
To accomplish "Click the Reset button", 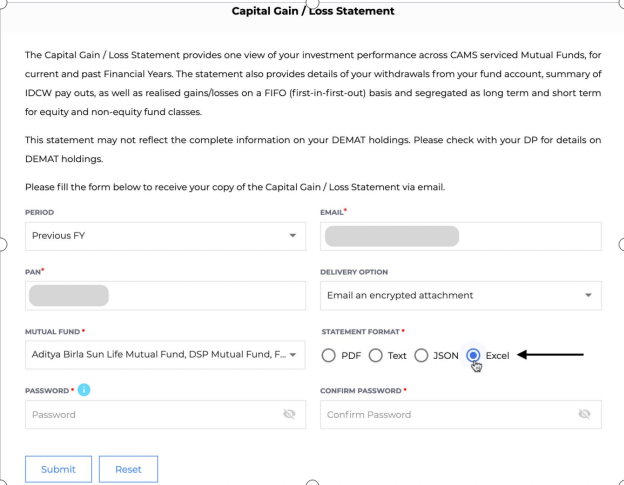I will point(129,469).
